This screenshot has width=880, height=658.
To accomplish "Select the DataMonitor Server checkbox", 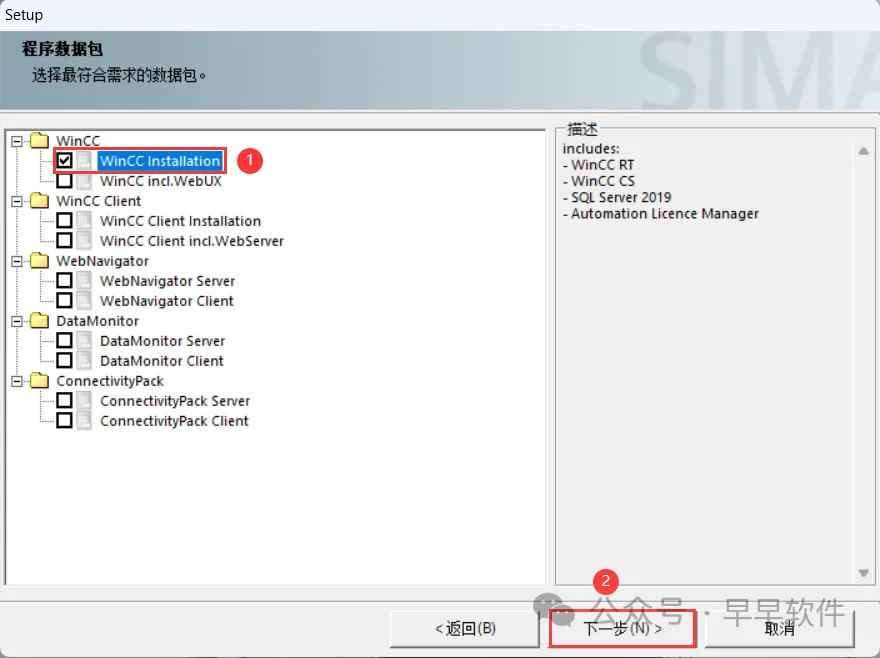I will click(65, 341).
